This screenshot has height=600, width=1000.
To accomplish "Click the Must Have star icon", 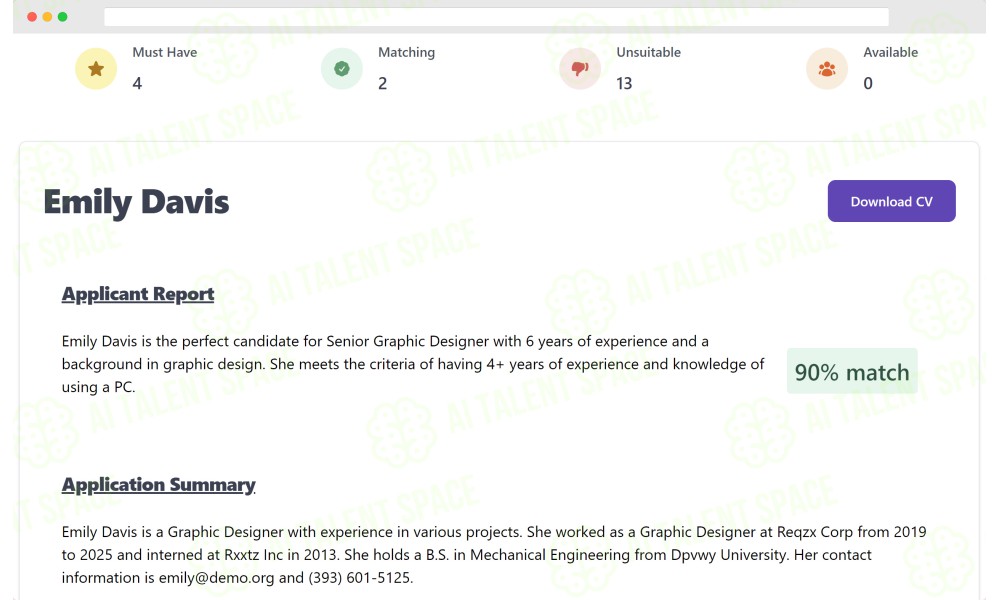I will pyautogui.click(x=96, y=68).
